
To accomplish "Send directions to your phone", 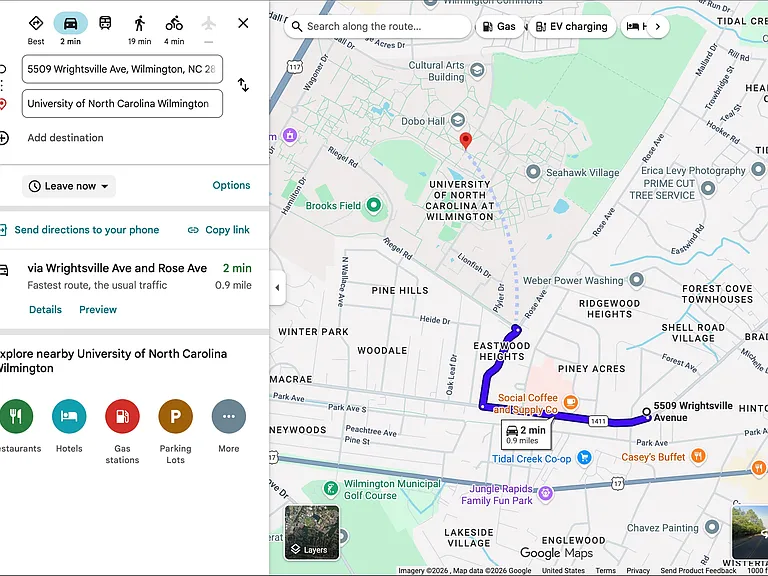I will (x=86, y=230).
